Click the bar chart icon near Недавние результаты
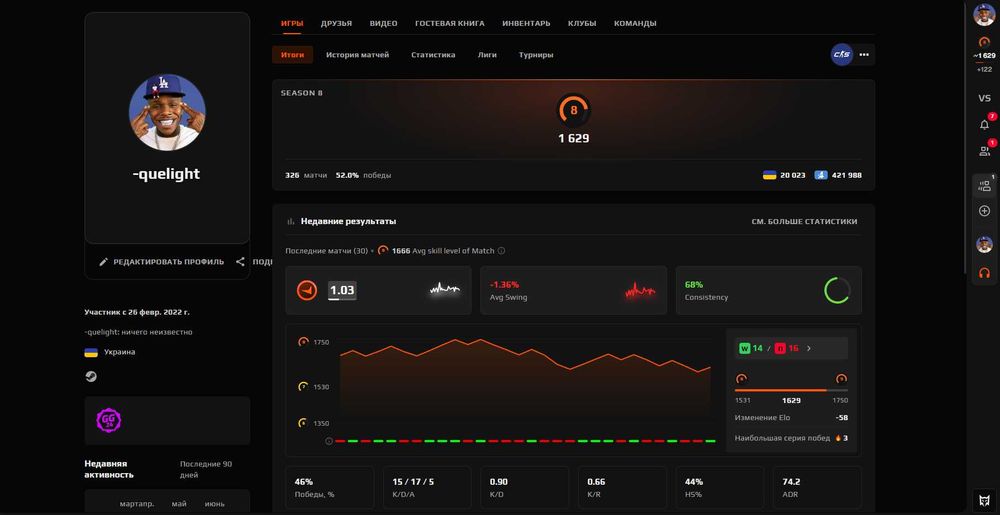The height and width of the screenshot is (515, 1000). 291,221
